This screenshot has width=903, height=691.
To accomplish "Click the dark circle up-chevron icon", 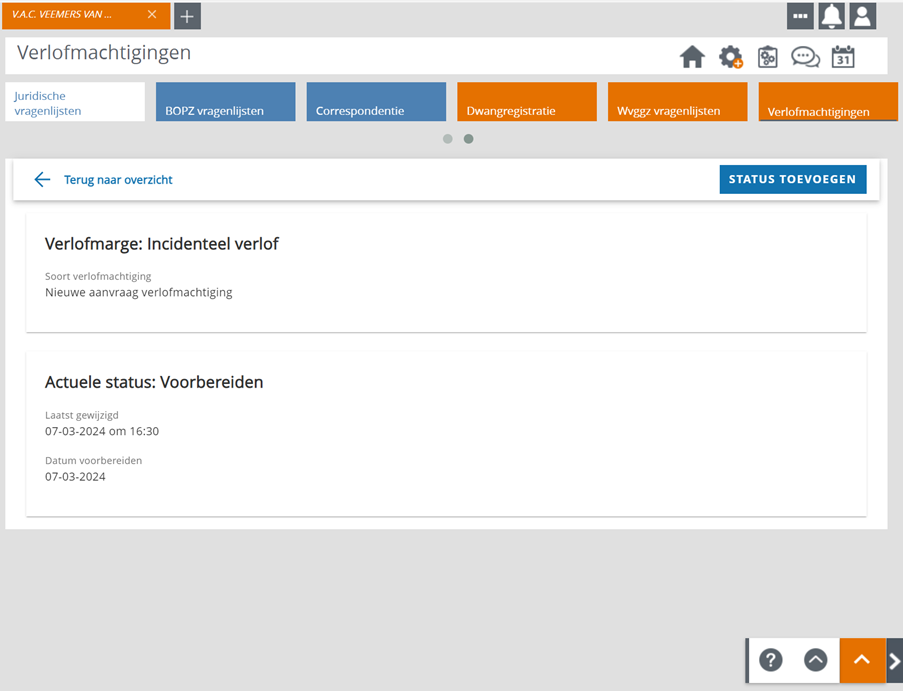I will [815, 660].
